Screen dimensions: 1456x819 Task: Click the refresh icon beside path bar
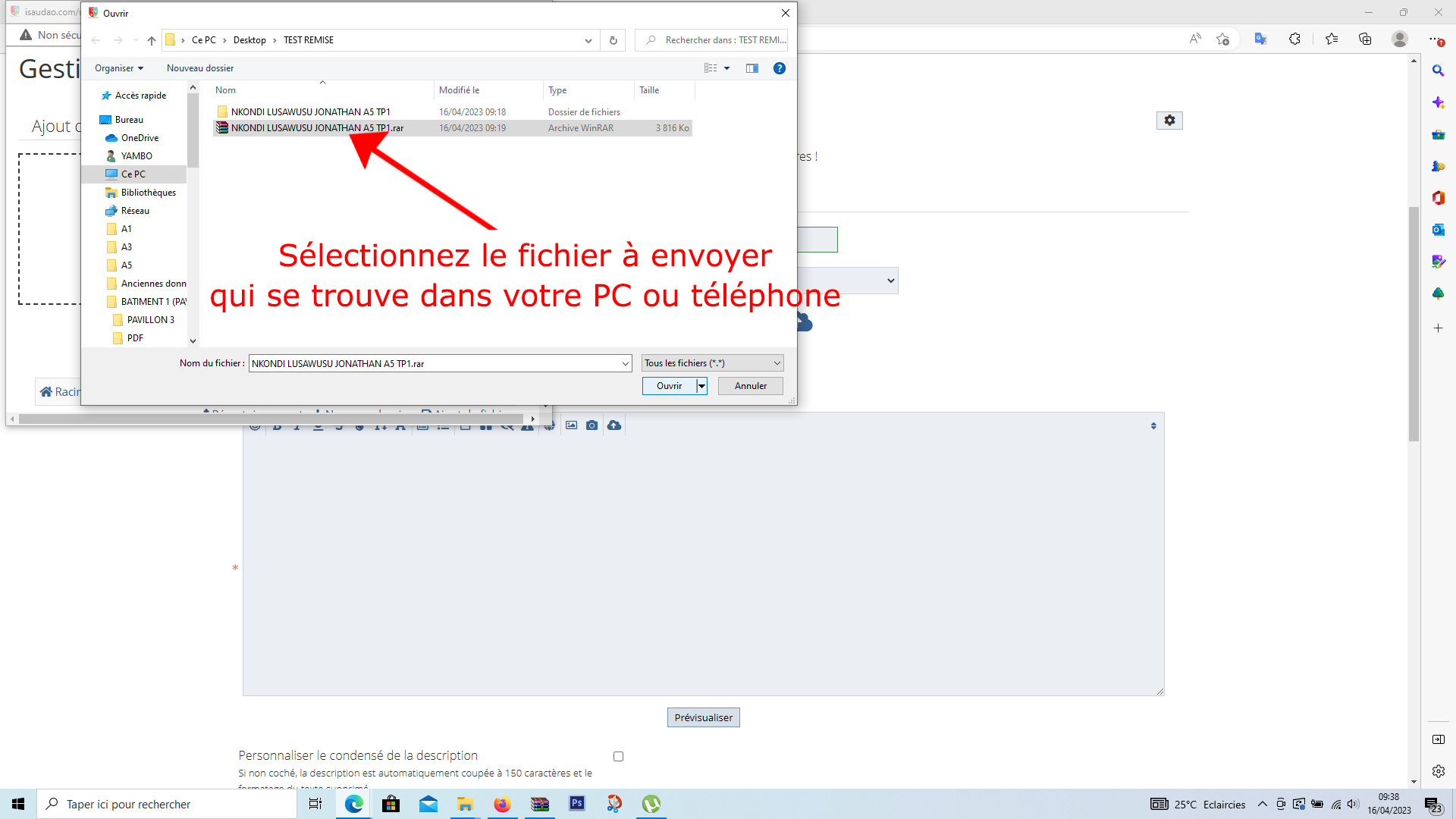click(x=613, y=40)
